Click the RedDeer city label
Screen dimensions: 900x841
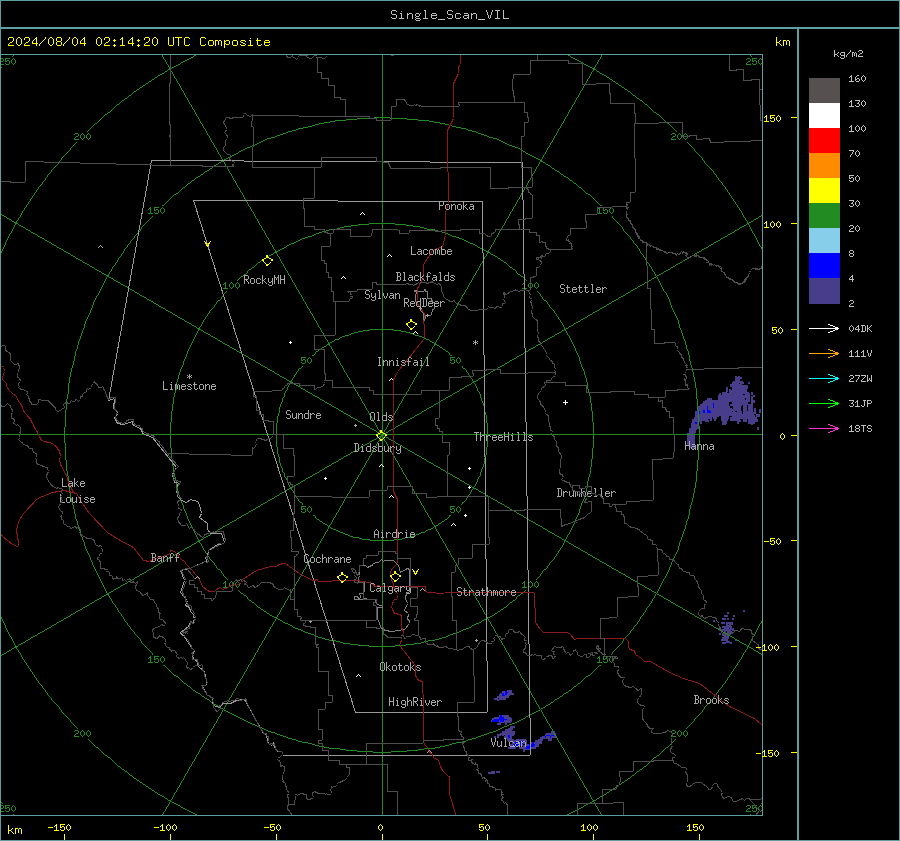tap(424, 303)
